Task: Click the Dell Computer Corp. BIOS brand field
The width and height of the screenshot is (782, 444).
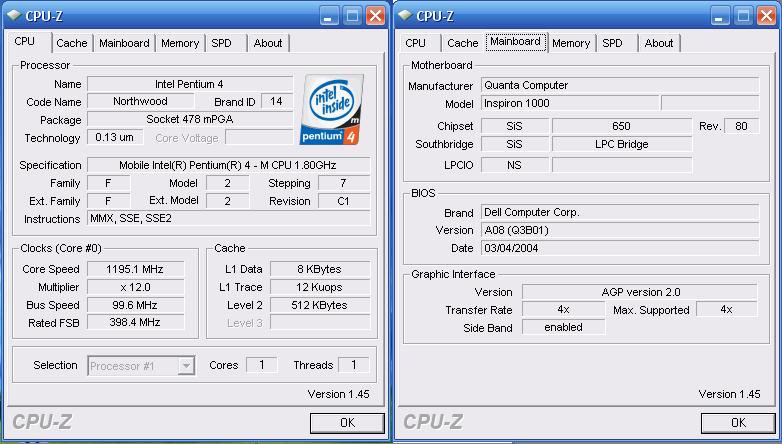Action: tap(620, 213)
